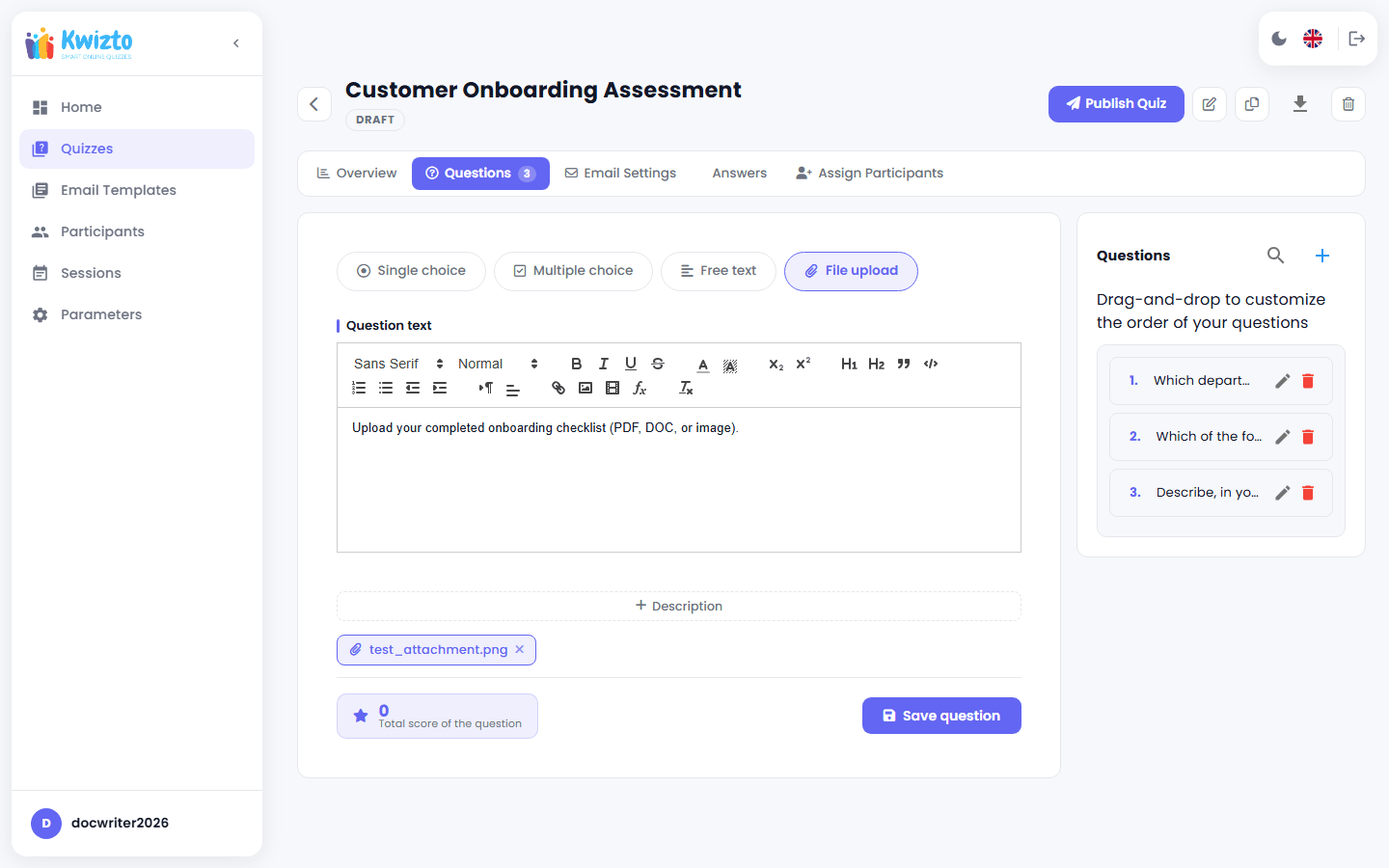The image size is (1389, 868).
Task: Save the question
Action: click(x=941, y=716)
